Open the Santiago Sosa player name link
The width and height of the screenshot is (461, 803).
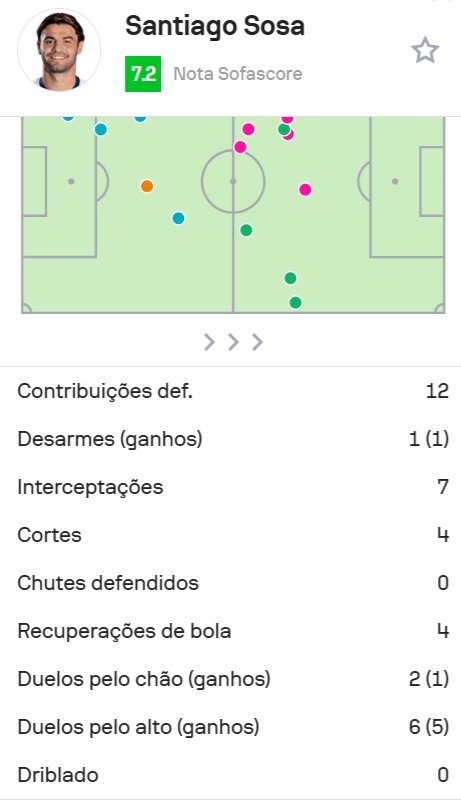[x=215, y=26]
